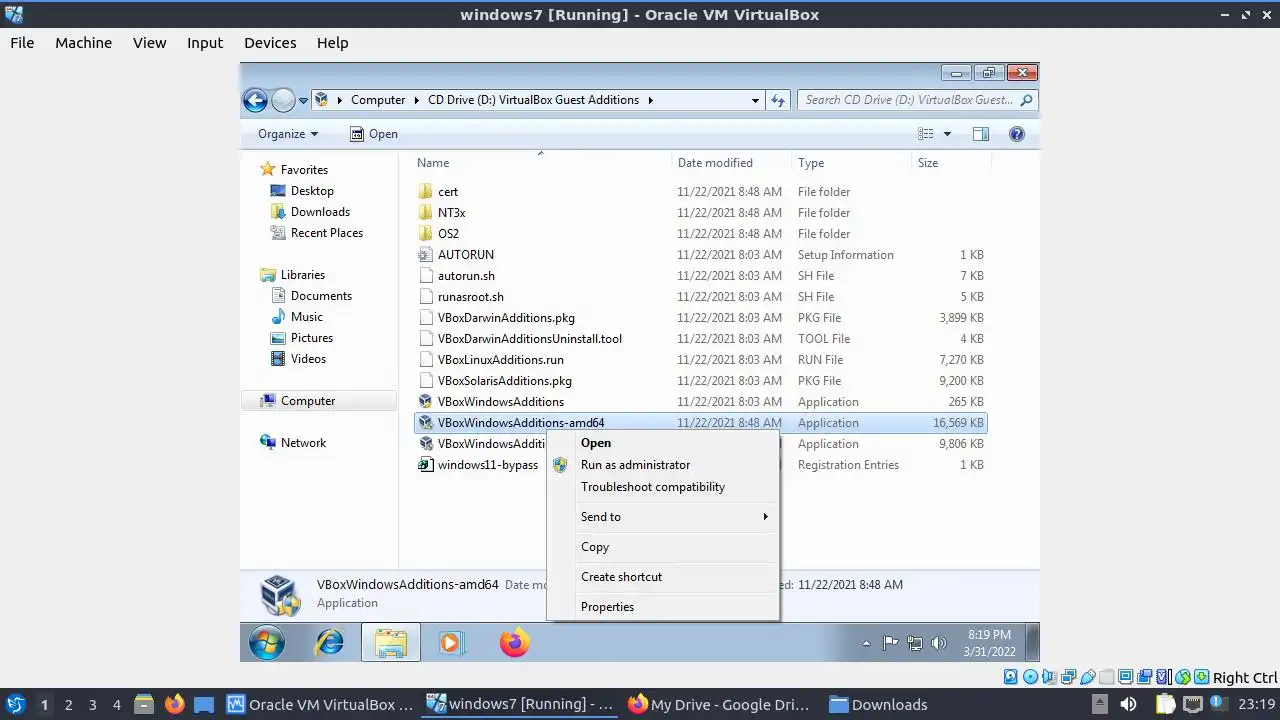Open the VirtualBox Input menu
The width and height of the screenshot is (1280, 720).
click(x=205, y=43)
